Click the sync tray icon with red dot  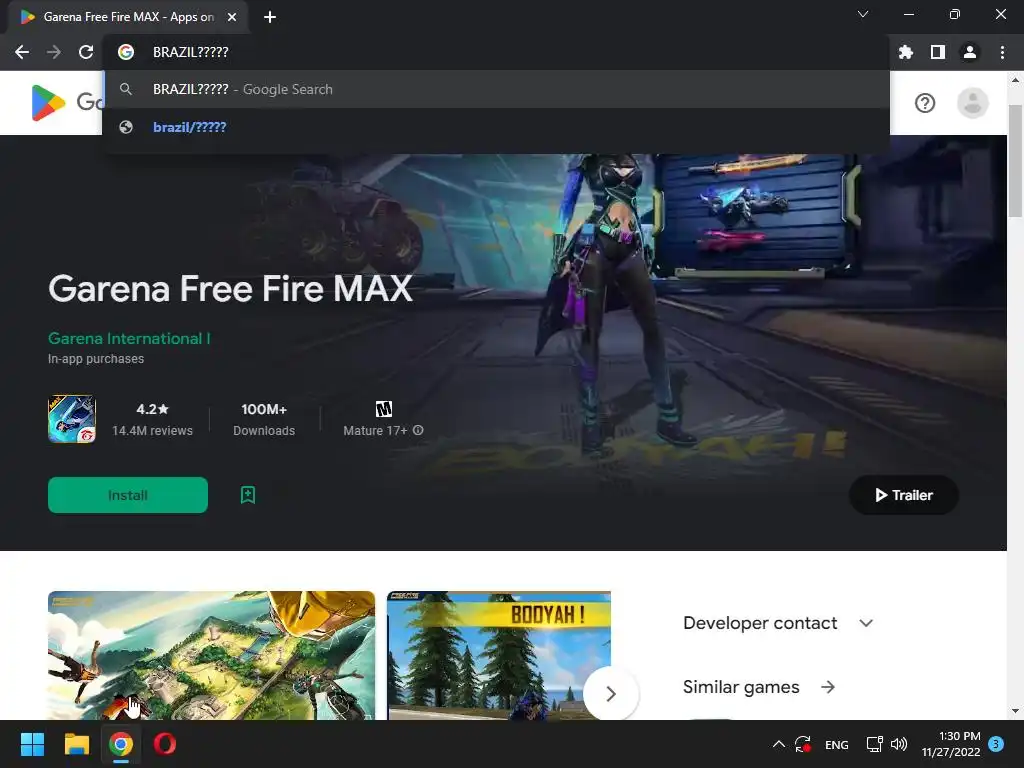click(803, 744)
